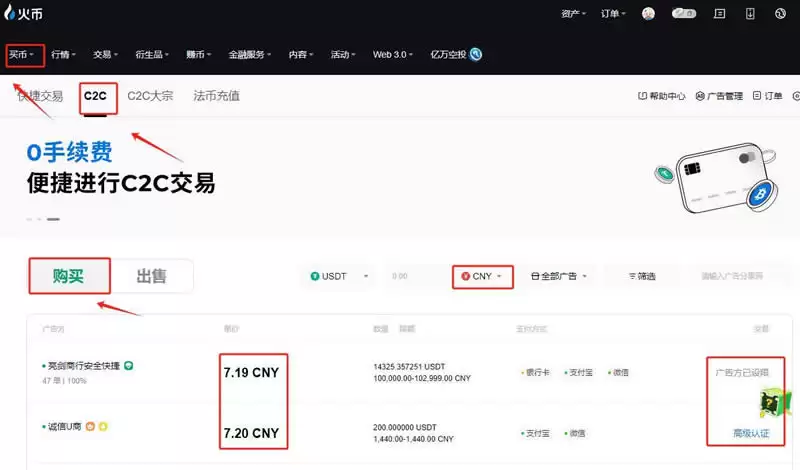The width and height of the screenshot is (800, 470).
Task: Click the 筛选 filter button
Action: pos(642,276)
